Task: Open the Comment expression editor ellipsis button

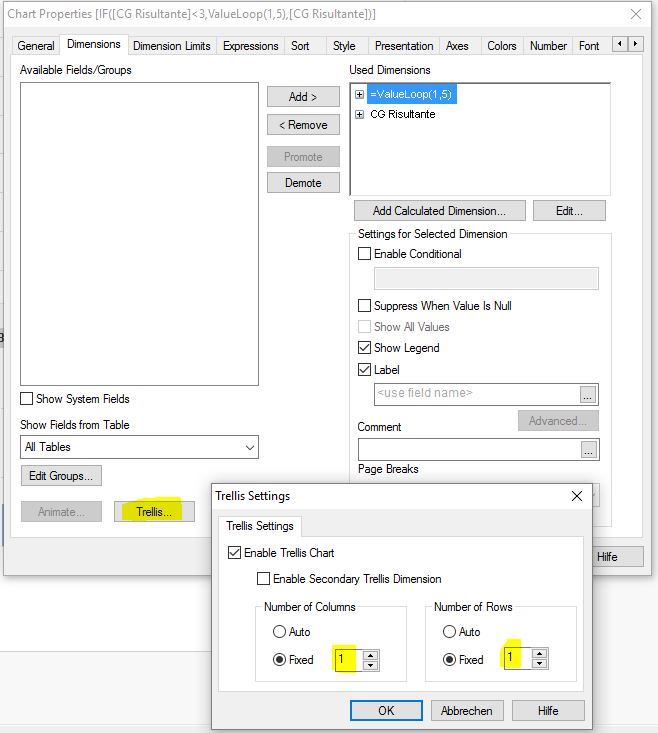Action: (x=588, y=450)
